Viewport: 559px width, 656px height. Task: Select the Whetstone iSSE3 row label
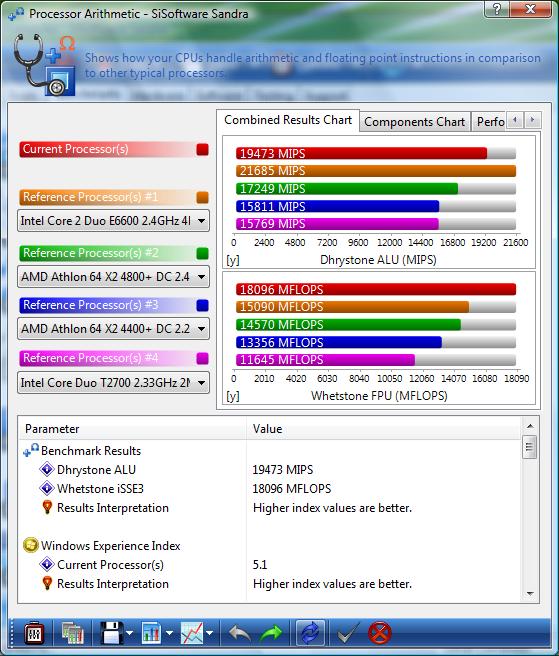100,488
